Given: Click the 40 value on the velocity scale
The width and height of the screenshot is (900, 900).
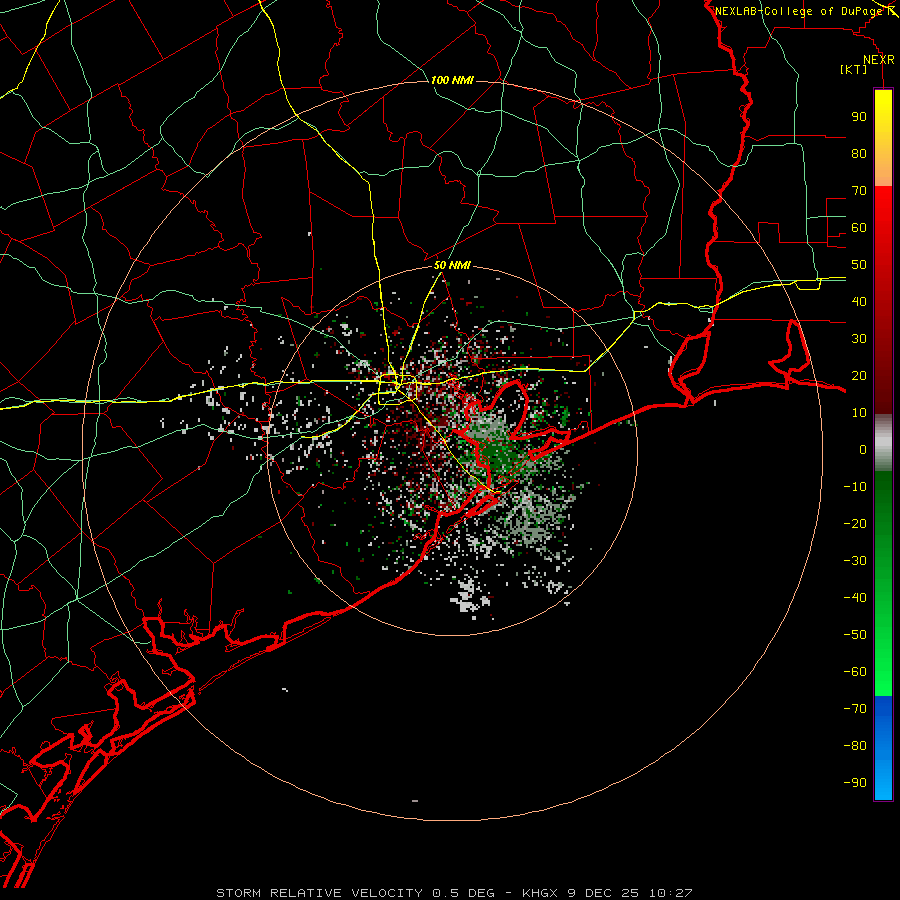Looking at the screenshot, I should pos(859,301).
